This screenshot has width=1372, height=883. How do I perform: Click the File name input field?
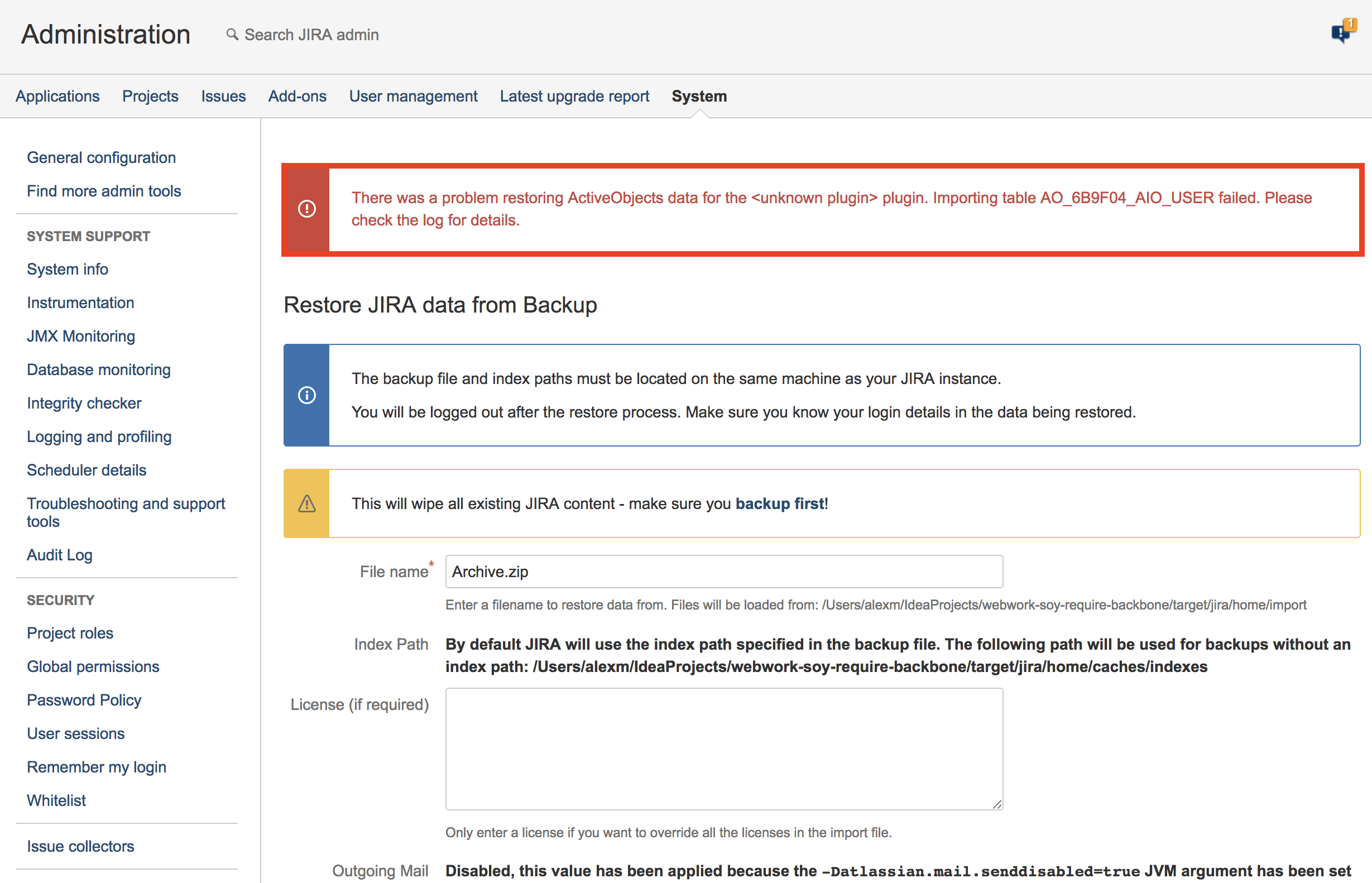[x=723, y=571]
